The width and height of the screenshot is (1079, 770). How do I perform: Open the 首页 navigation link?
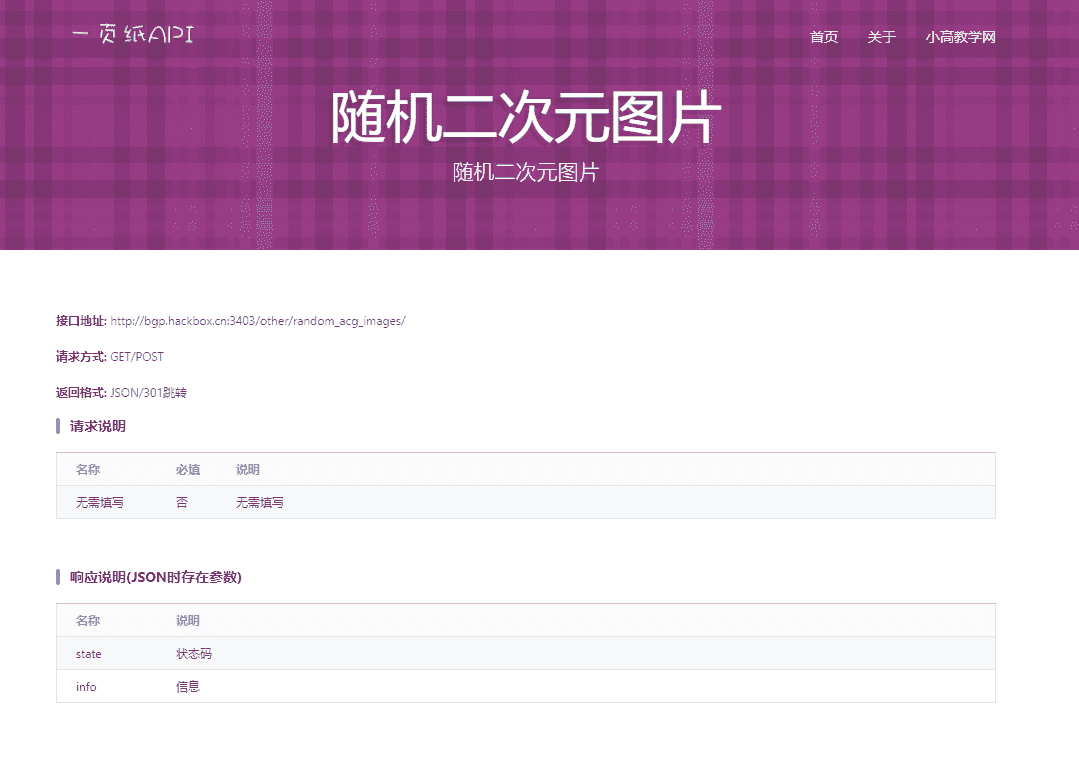pos(823,38)
